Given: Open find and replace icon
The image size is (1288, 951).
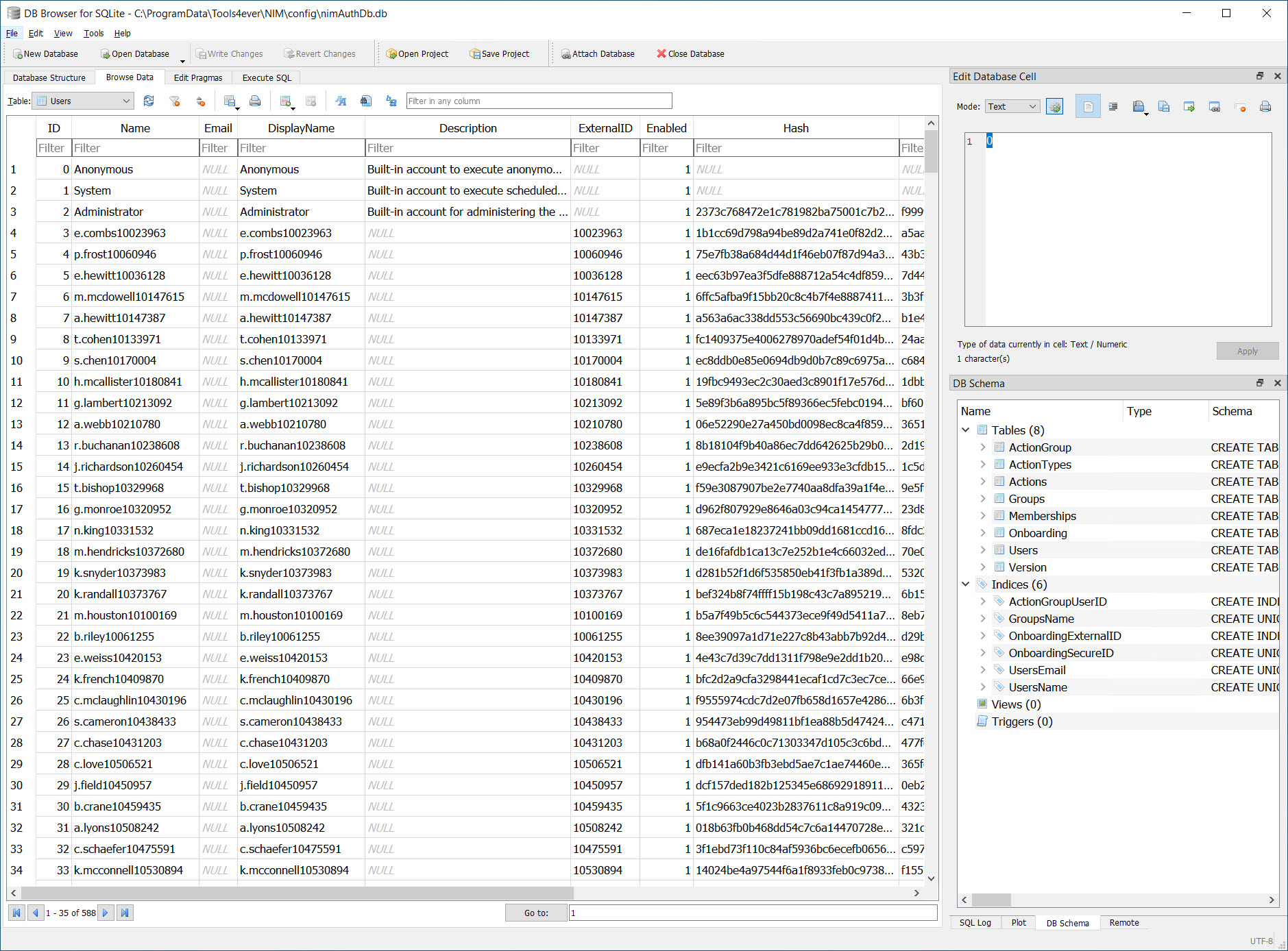Looking at the screenshot, I should click(391, 101).
